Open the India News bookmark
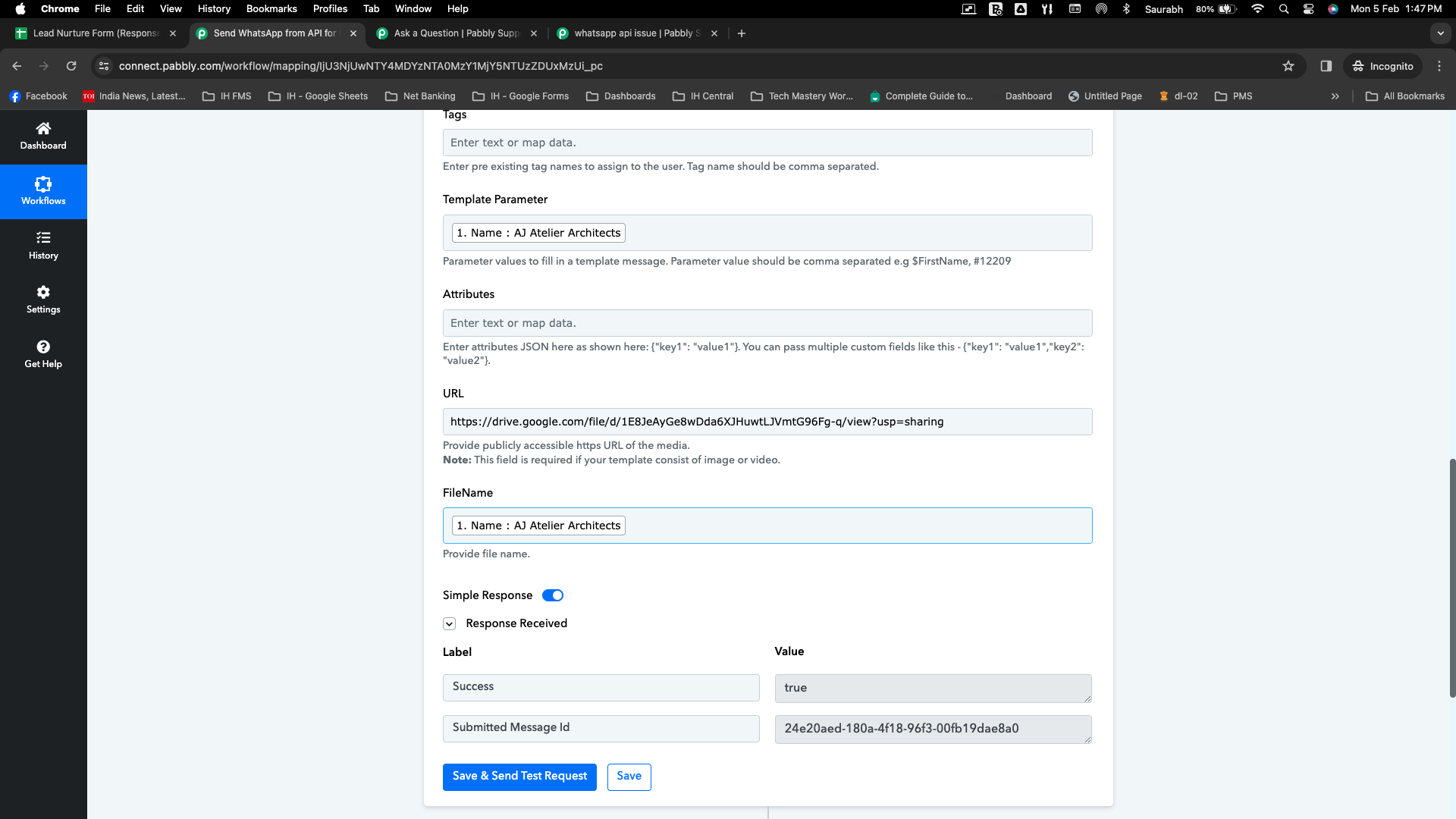 (133, 96)
